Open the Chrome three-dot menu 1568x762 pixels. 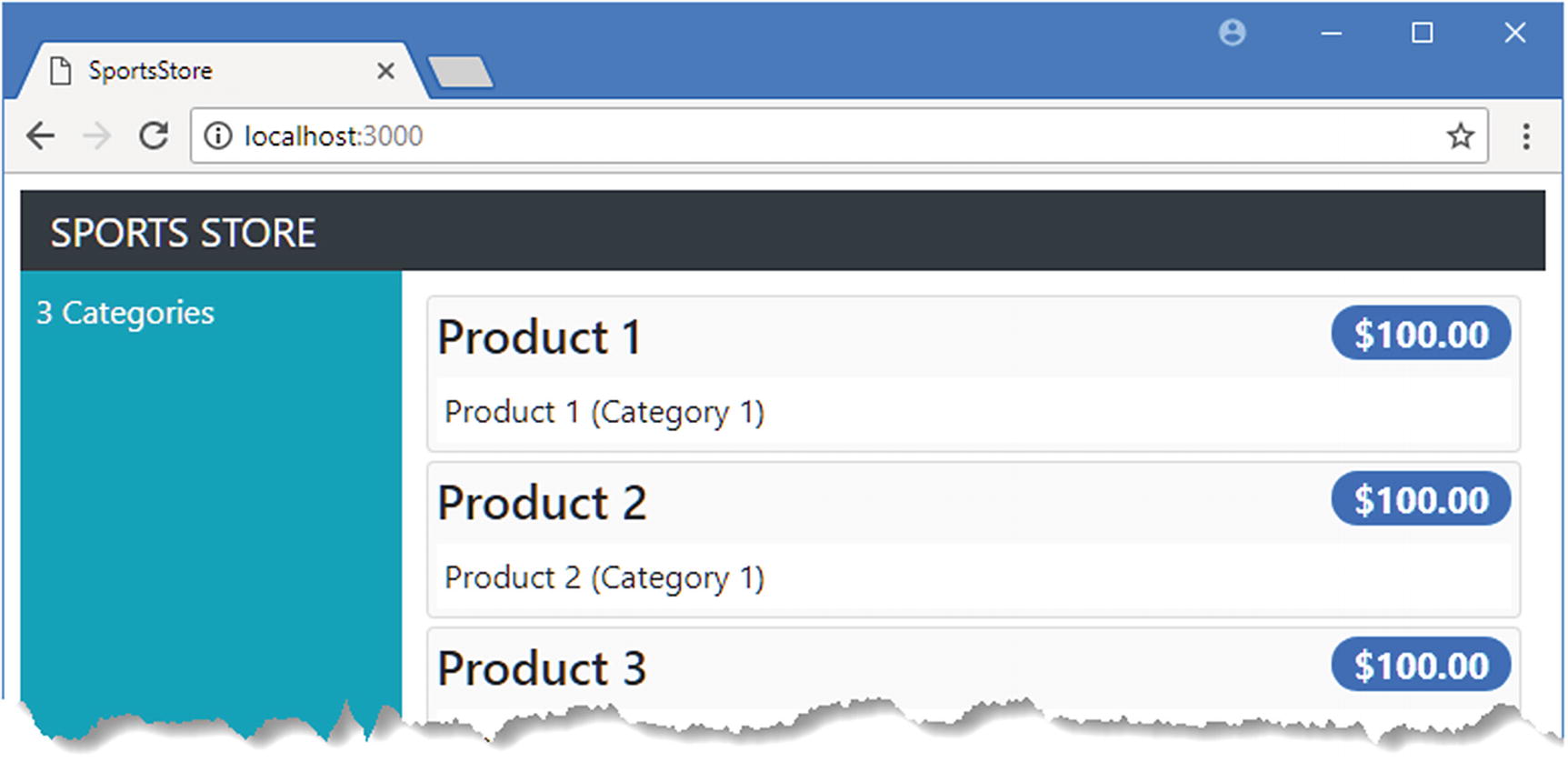pos(1526,136)
